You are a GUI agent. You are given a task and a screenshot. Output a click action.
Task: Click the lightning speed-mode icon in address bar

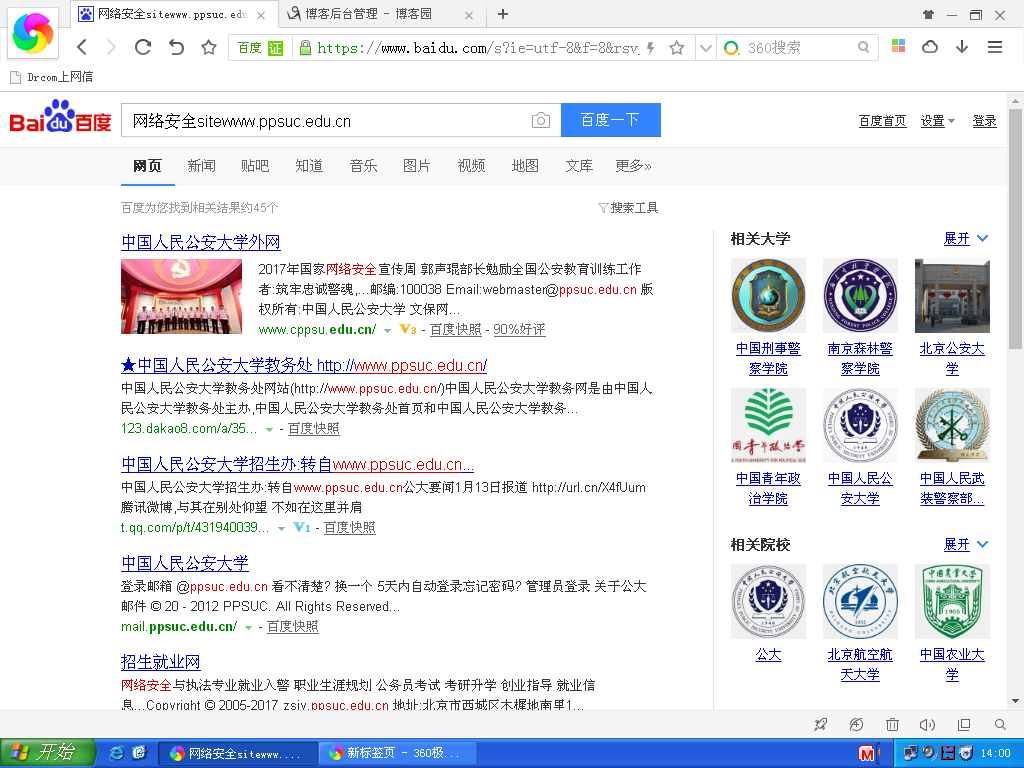[650, 48]
